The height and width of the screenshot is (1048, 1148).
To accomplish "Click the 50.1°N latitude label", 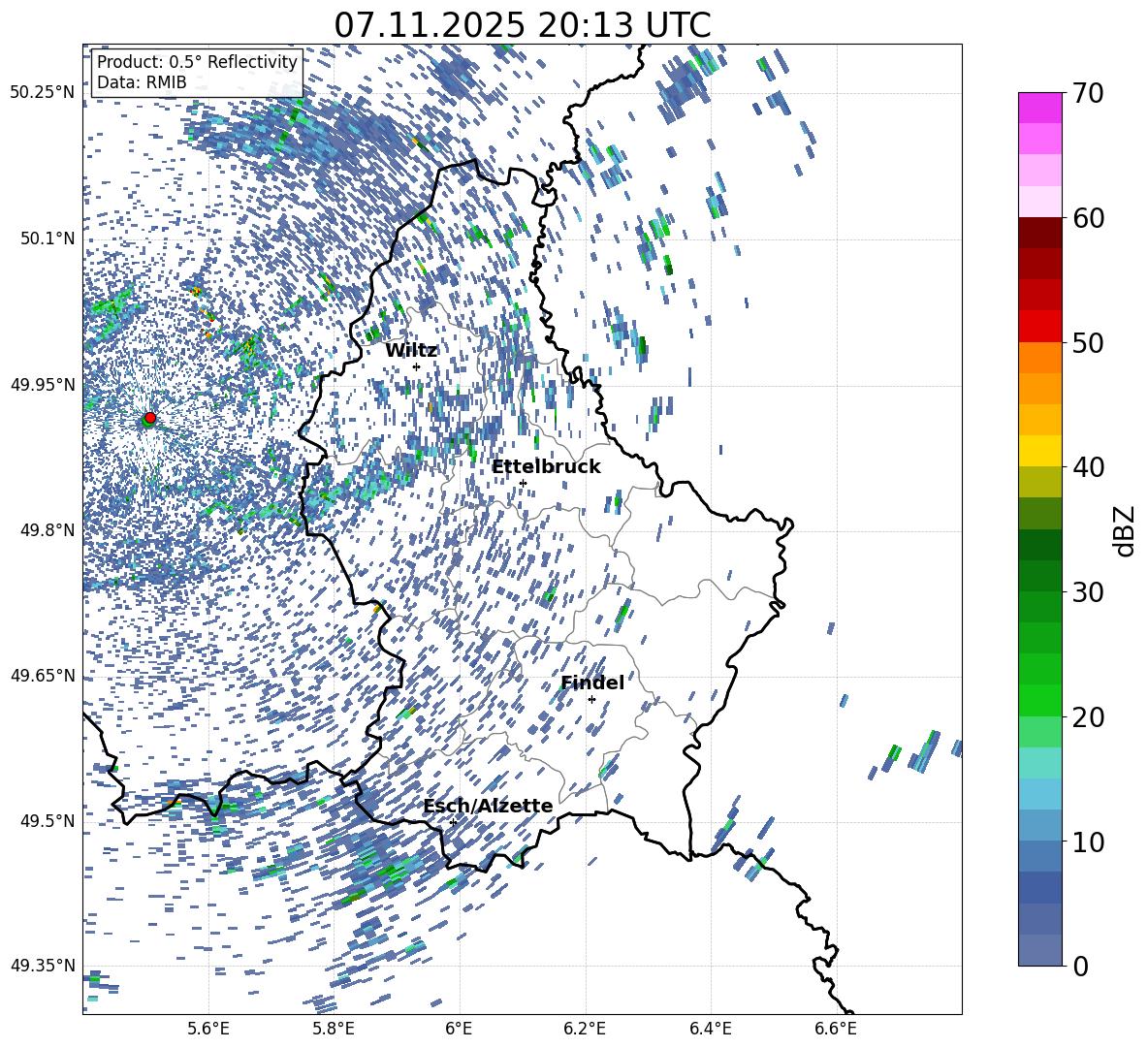I will tap(48, 238).
